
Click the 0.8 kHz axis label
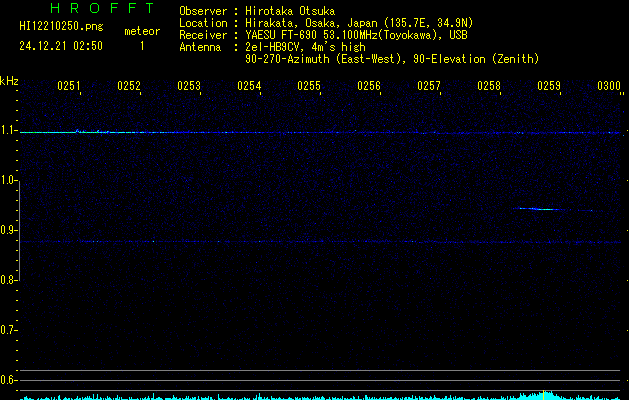[x=8, y=280]
